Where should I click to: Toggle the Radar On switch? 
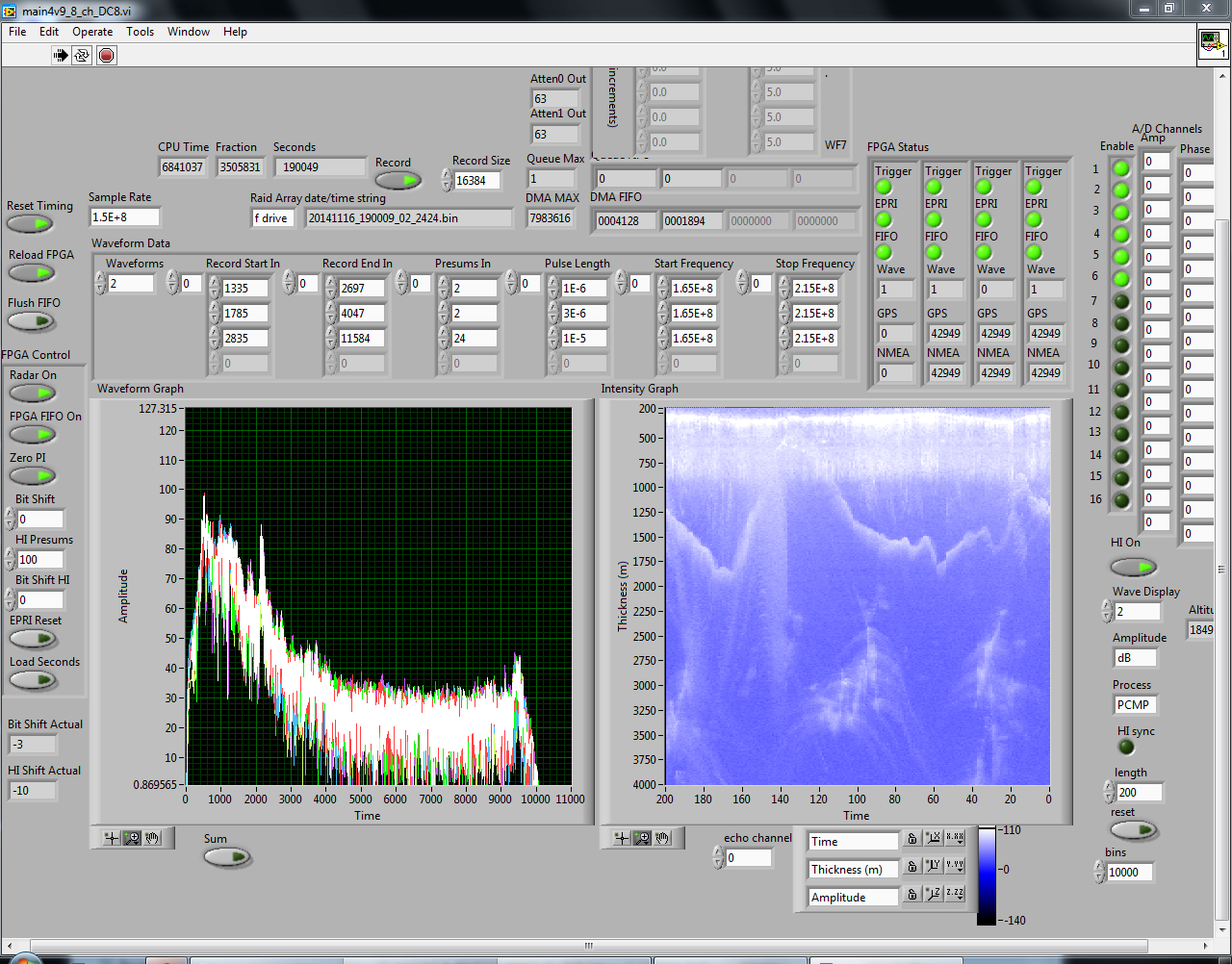33,393
